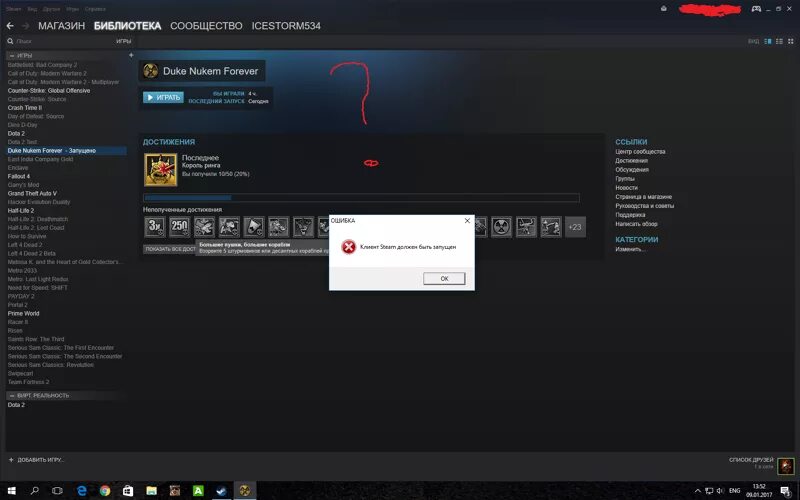Viewport: 800px width, 500px height.
Task: Select Crash Time II in the library
Action: (x=24, y=108)
